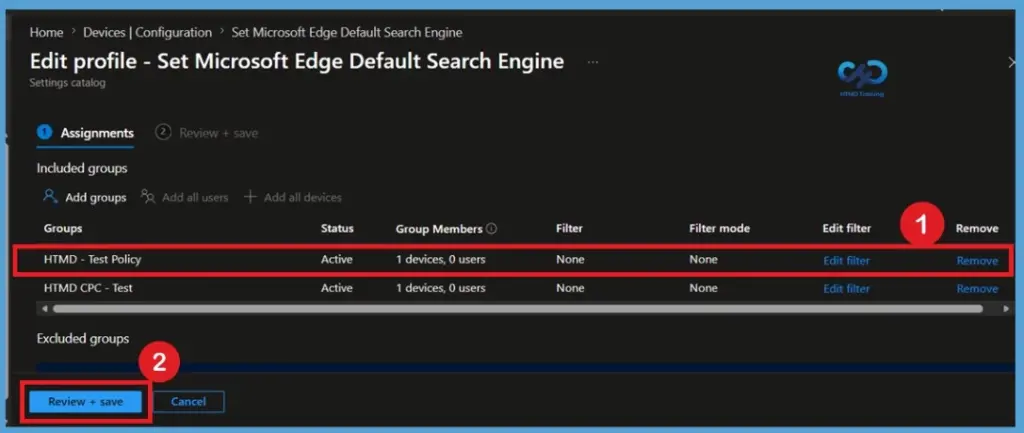1024x433 pixels.
Task: Click the Review + save button
Action: pos(86,402)
